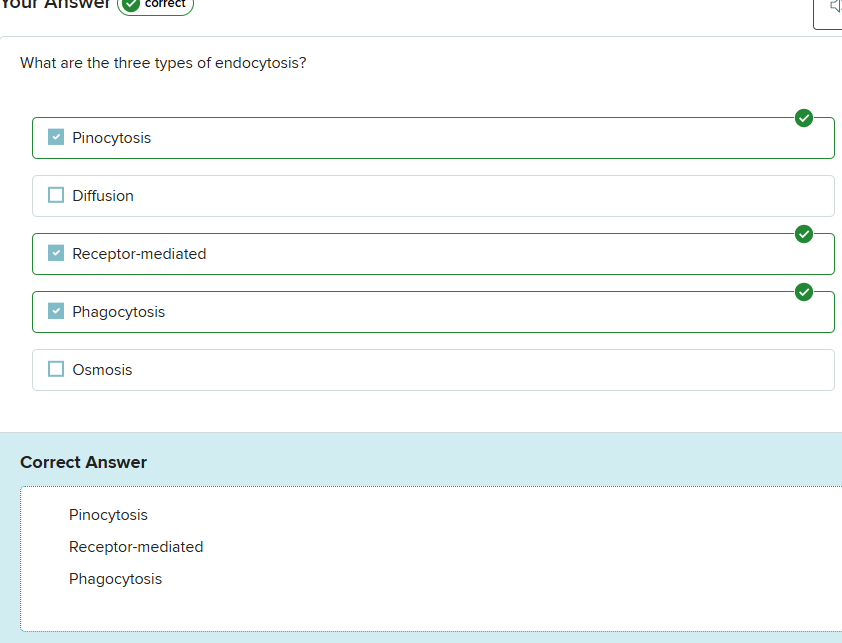The width and height of the screenshot is (842, 643).
Task: Click the green checkmark in the correct badge
Action: tap(131, 5)
